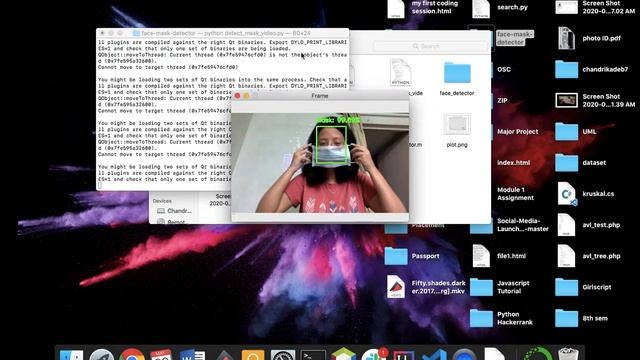This screenshot has width=640, height=360.
Task: Minimize the Frame video window
Action: (x=247, y=96)
